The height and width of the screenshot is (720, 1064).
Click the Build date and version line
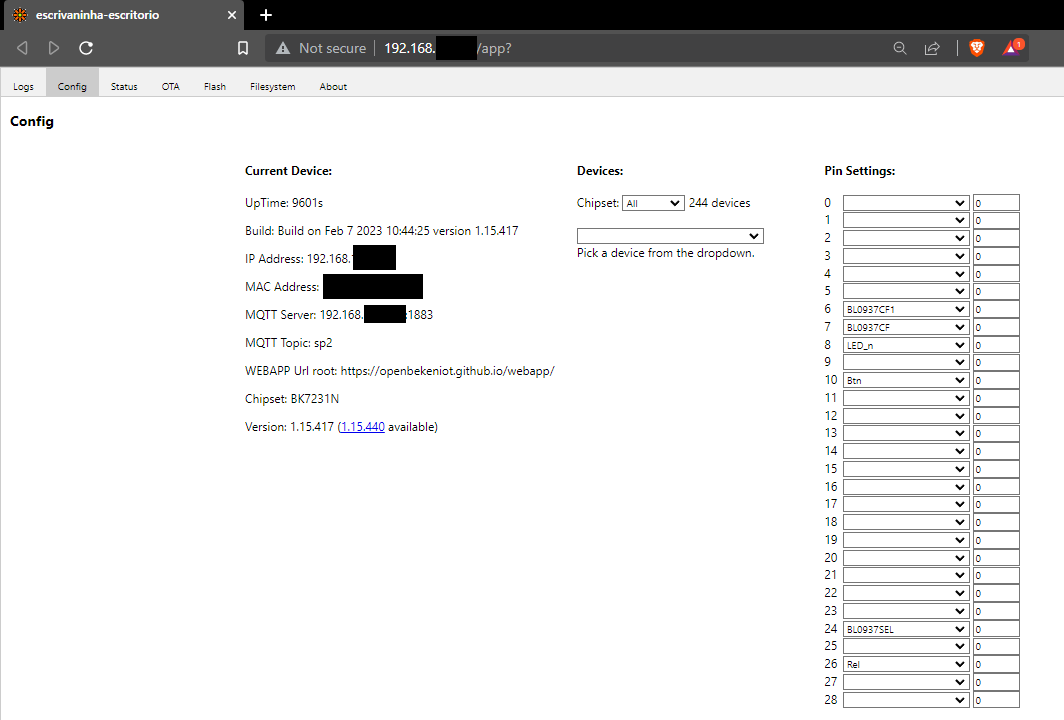tap(381, 231)
